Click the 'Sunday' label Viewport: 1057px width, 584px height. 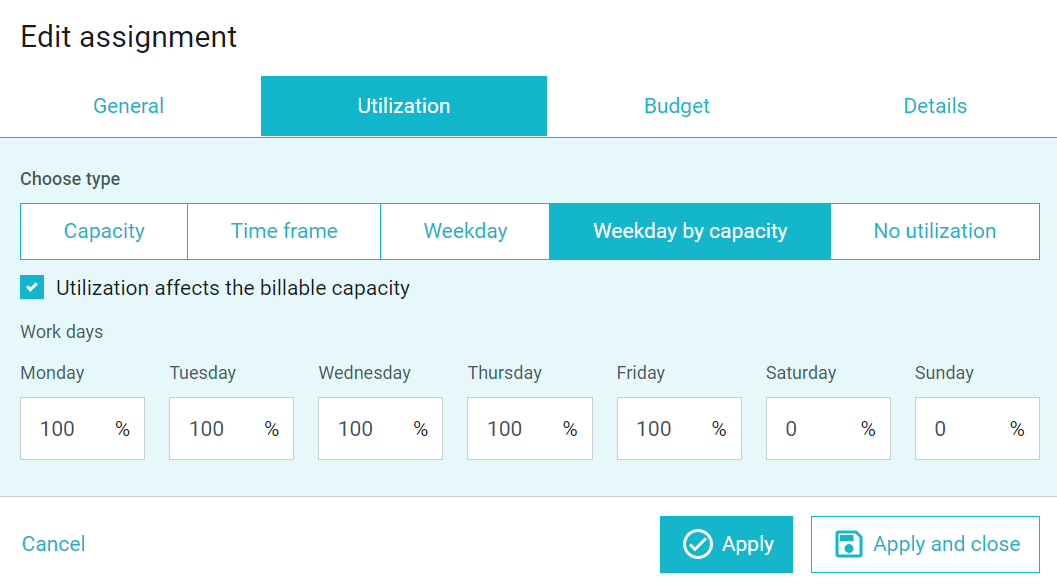[x=944, y=373]
